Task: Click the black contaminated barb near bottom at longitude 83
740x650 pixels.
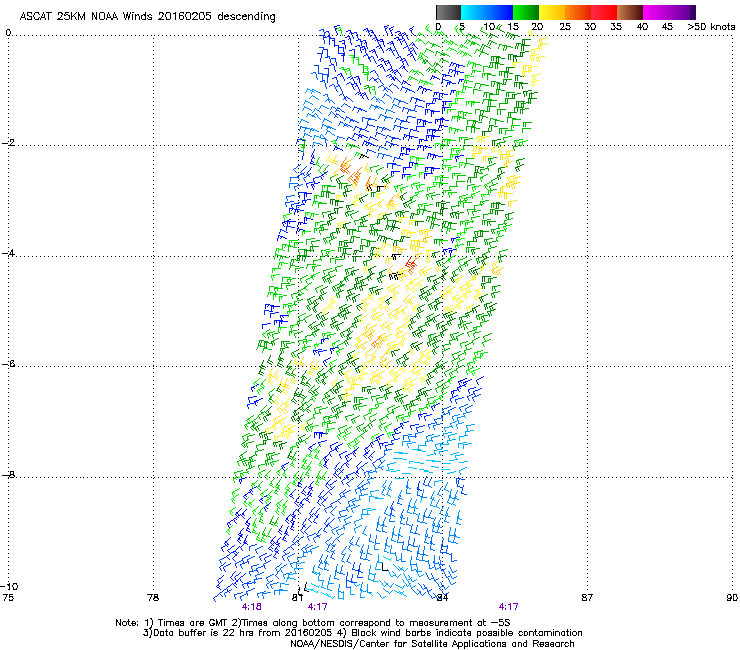Action: pyautogui.click(x=383, y=566)
